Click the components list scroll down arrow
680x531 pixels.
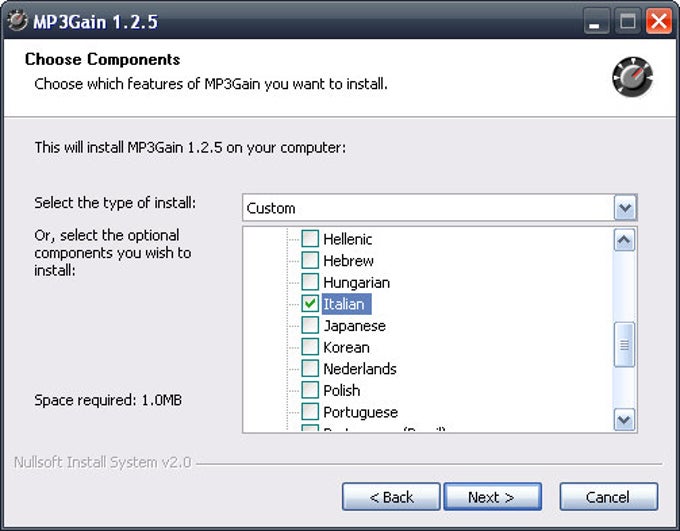point(624,420)
